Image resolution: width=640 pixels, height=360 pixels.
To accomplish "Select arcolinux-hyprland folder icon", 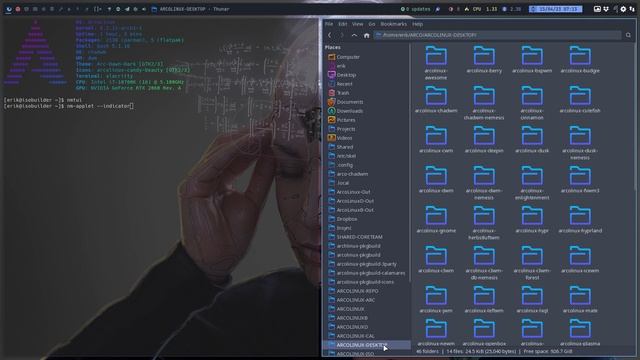I will [x=580, y=216].
